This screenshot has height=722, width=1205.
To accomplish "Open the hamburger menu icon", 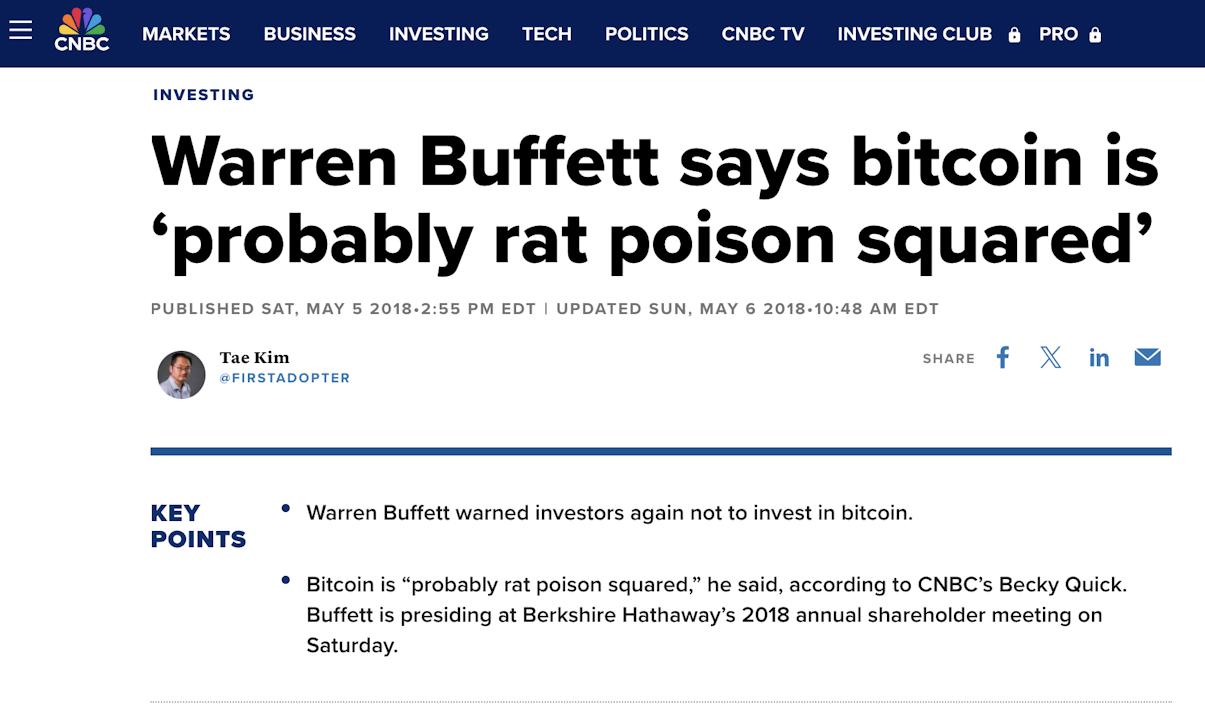I will tap(20, 30).
